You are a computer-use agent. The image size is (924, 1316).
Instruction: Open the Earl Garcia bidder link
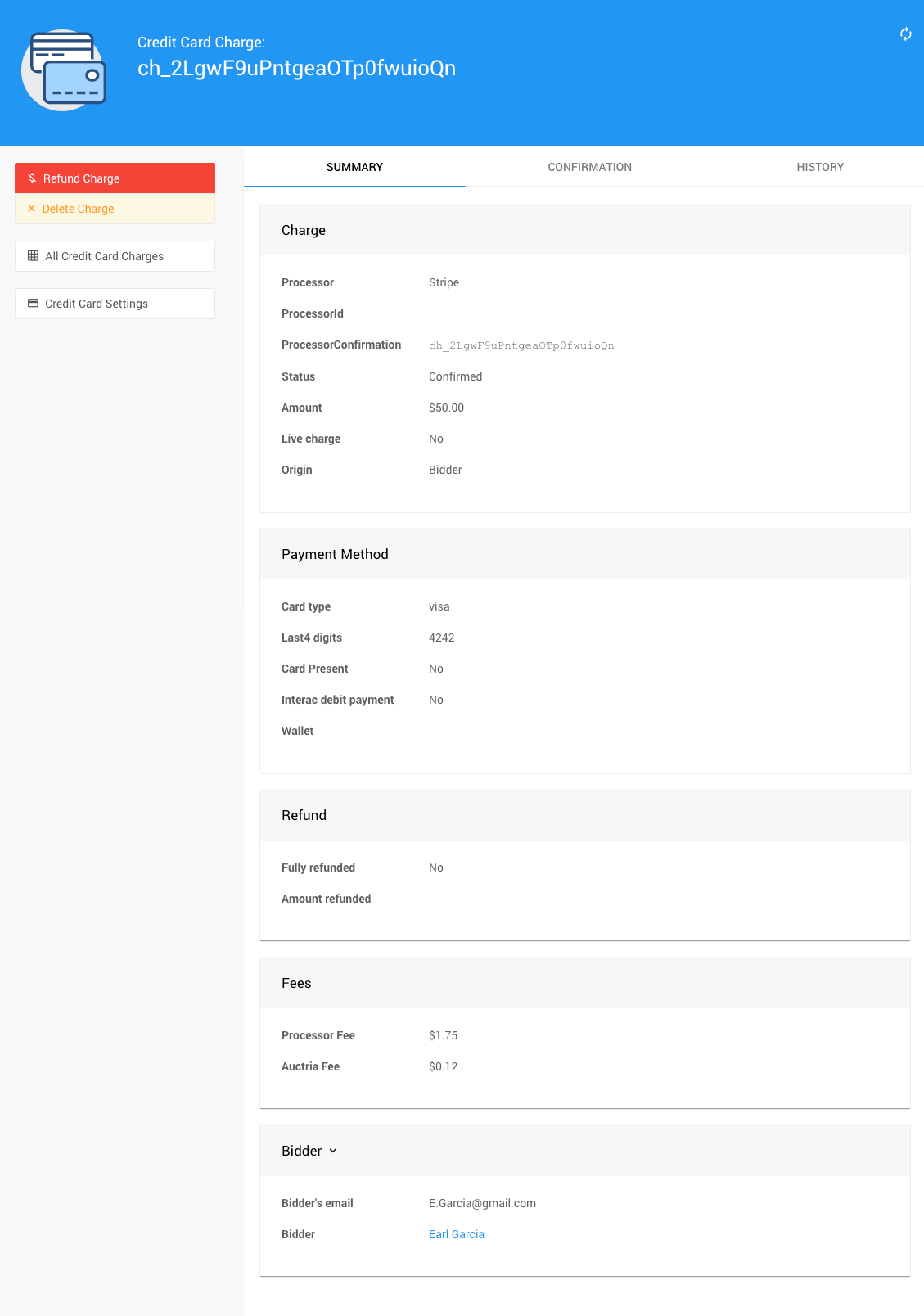[457, 1234]
